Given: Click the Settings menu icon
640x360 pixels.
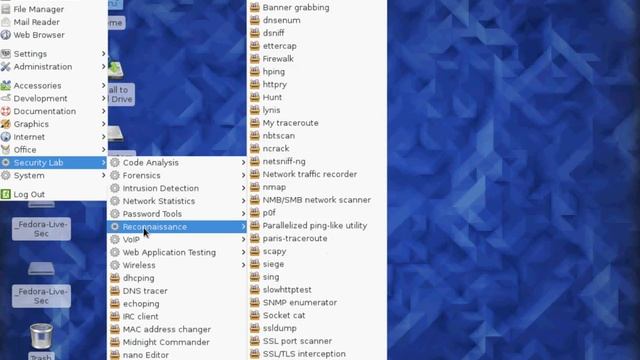Looking at the screenshot, I should [6, 53].
